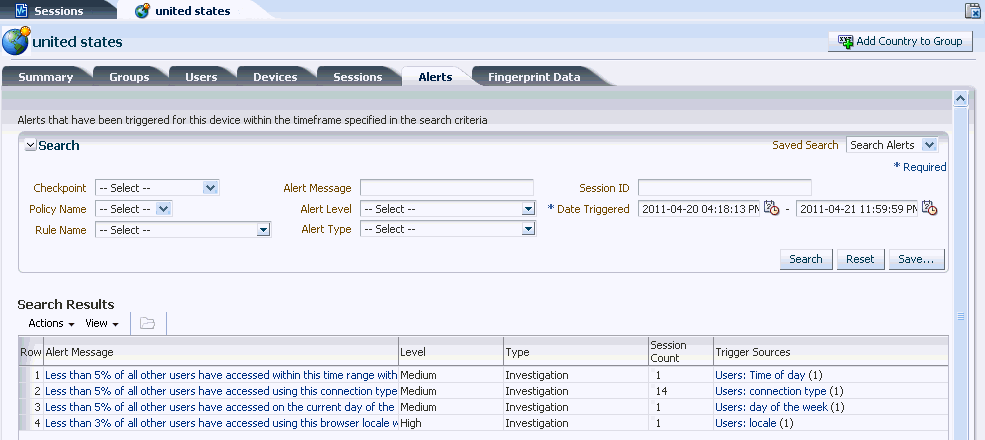Image resolution: width=985 pixels, height=440 pixels.
Task: Switch to the Users tab
Action: coord(201,77)
